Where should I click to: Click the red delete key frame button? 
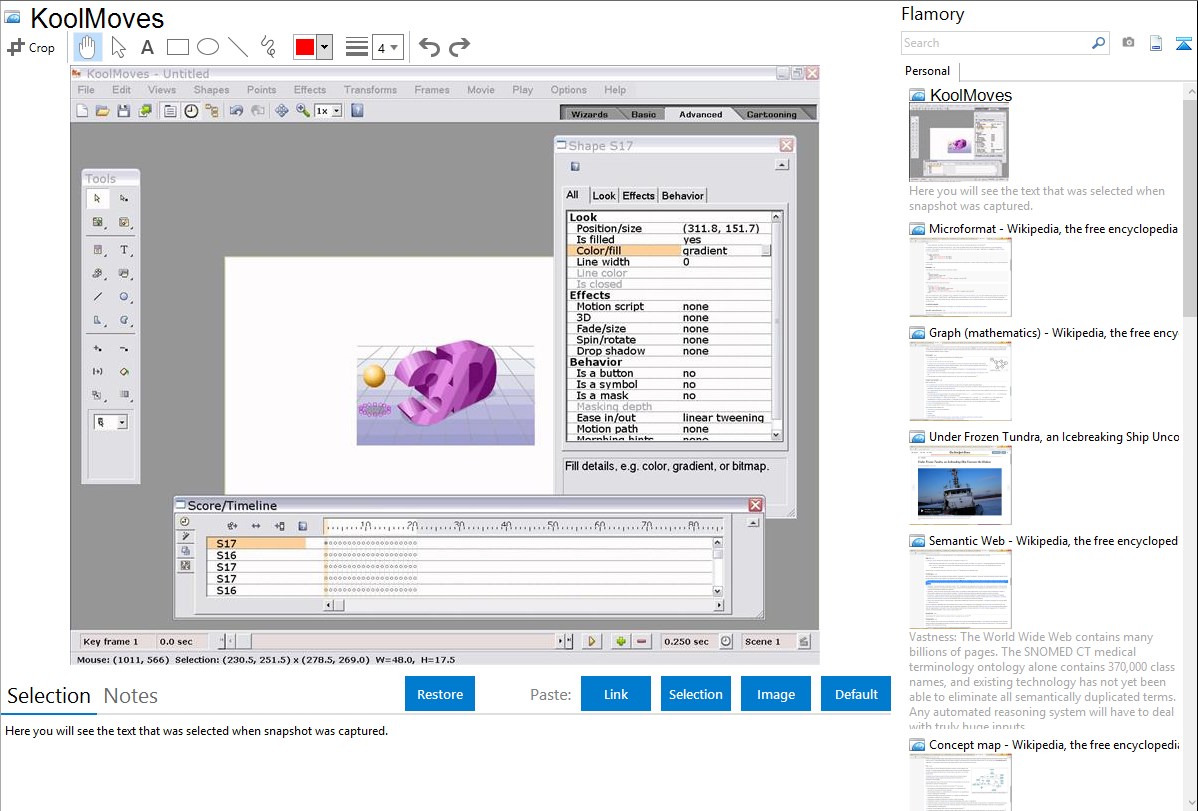(642, 641)
